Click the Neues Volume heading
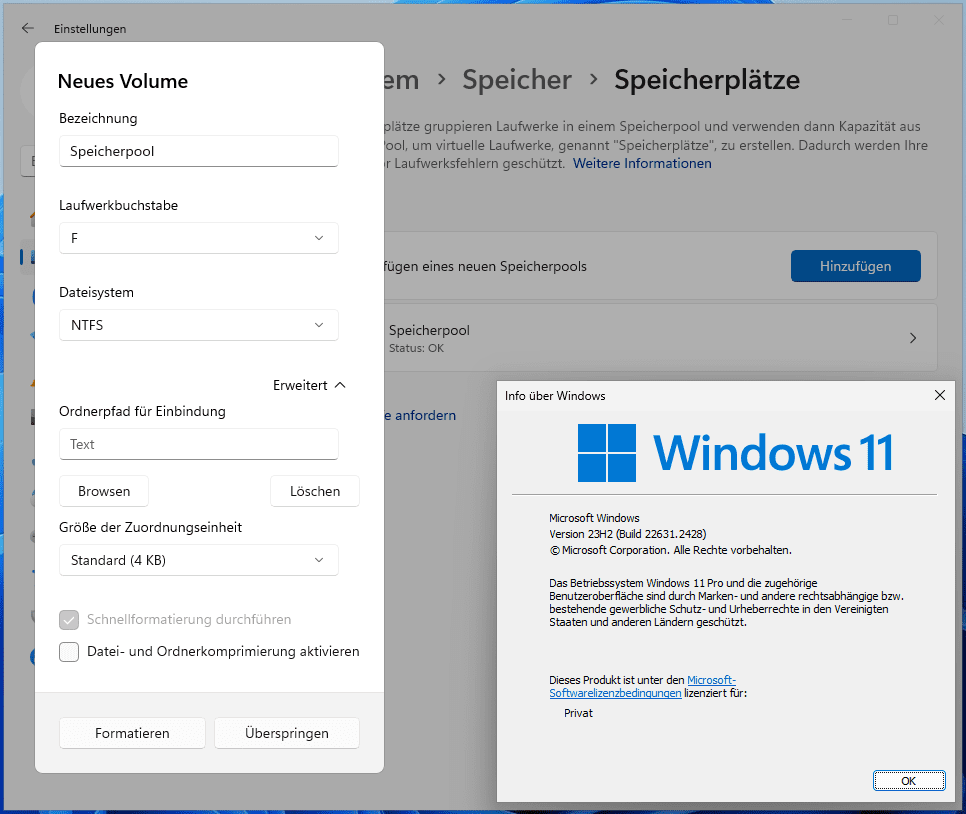This screenshot has width=966, height=814. (x=123, y=81)
